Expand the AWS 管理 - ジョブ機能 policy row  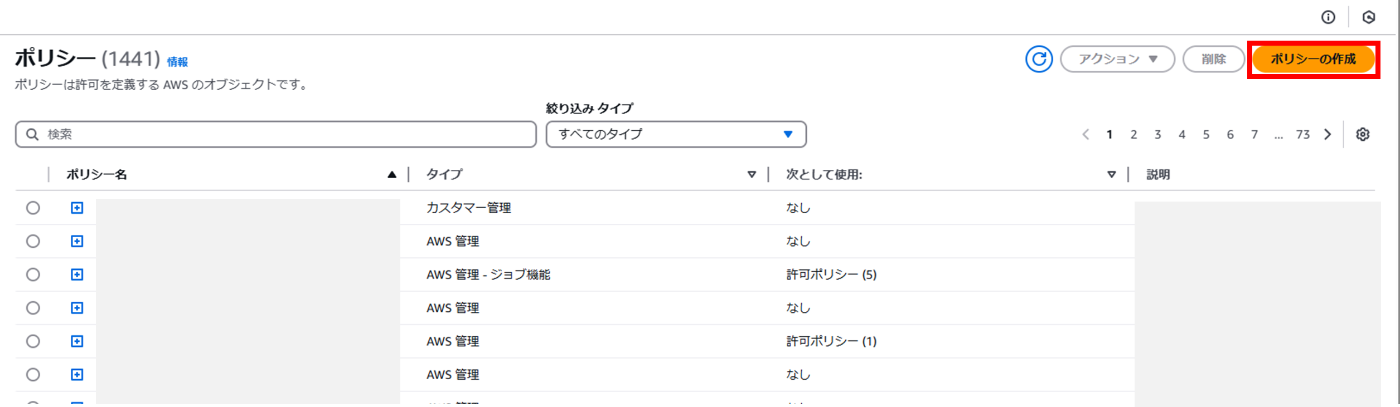point(77,274)
